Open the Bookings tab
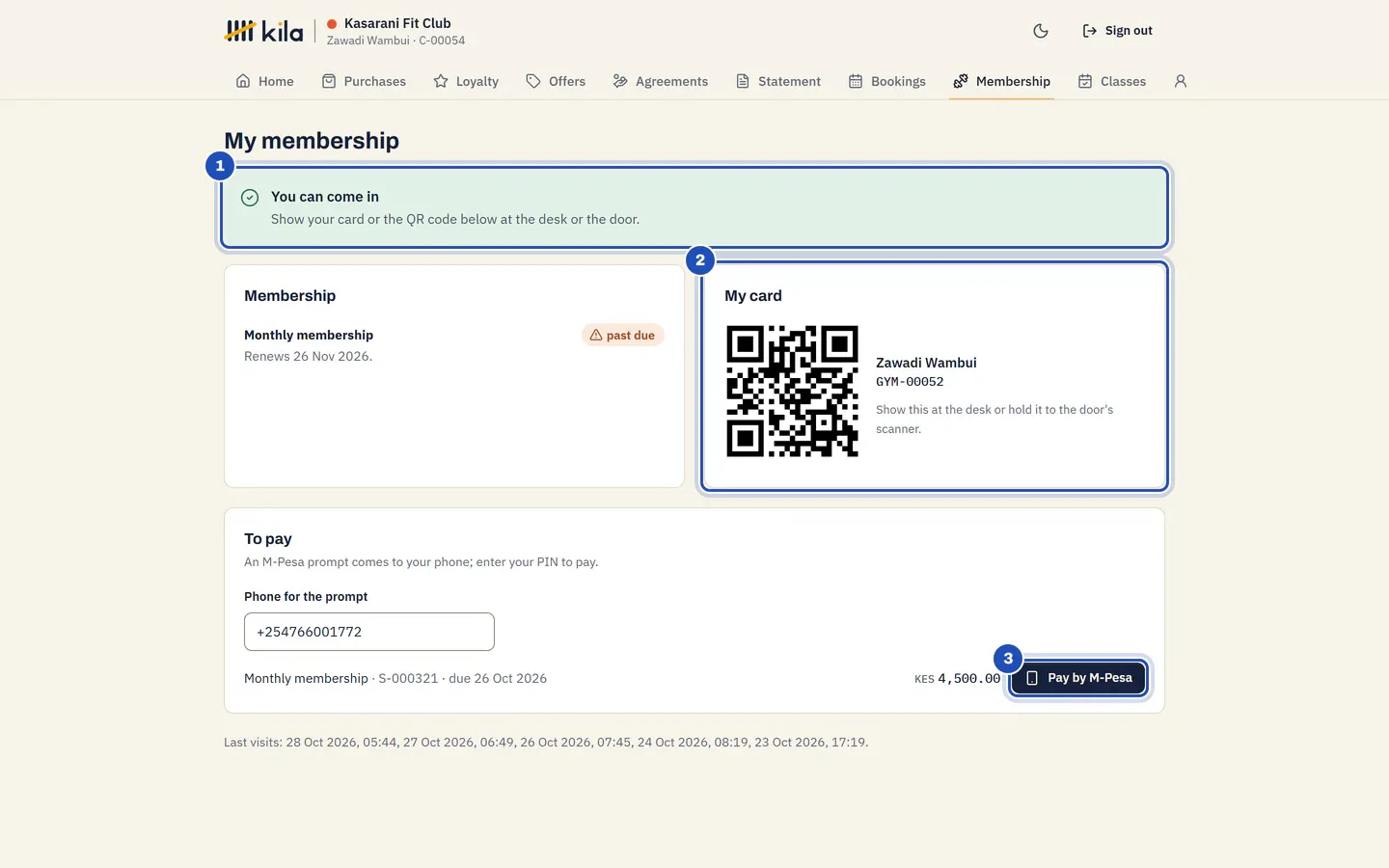The height and width of the screenshot is (868, 1389). pos(886,81)
